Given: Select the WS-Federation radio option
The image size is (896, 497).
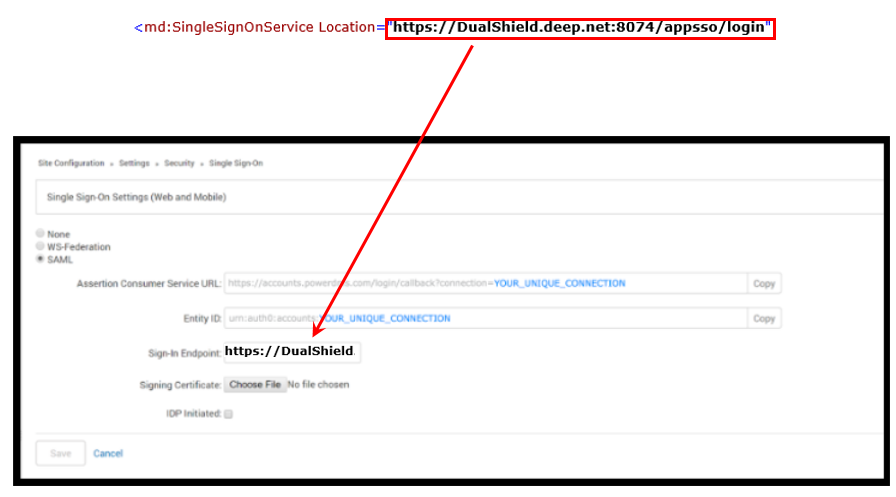Looking at the screenshot, I should pyautogui.click(x=40, y=246).
